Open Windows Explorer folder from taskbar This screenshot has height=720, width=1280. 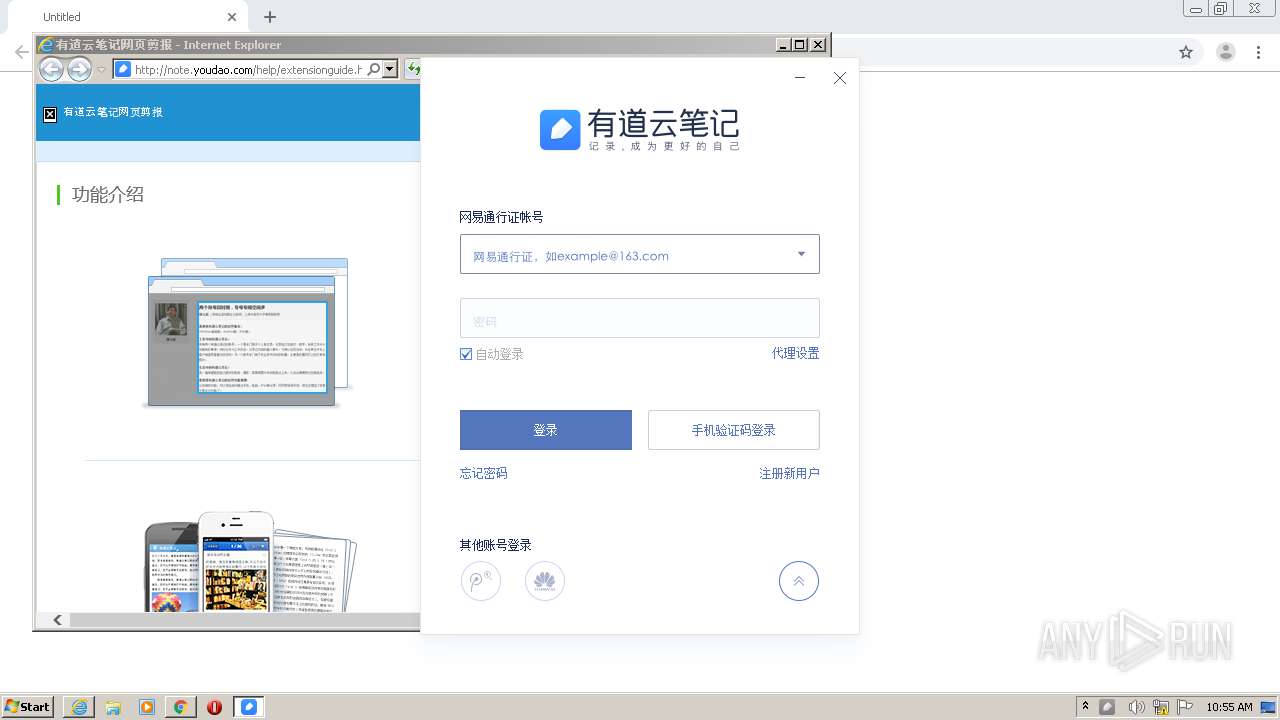pos(113,707)
